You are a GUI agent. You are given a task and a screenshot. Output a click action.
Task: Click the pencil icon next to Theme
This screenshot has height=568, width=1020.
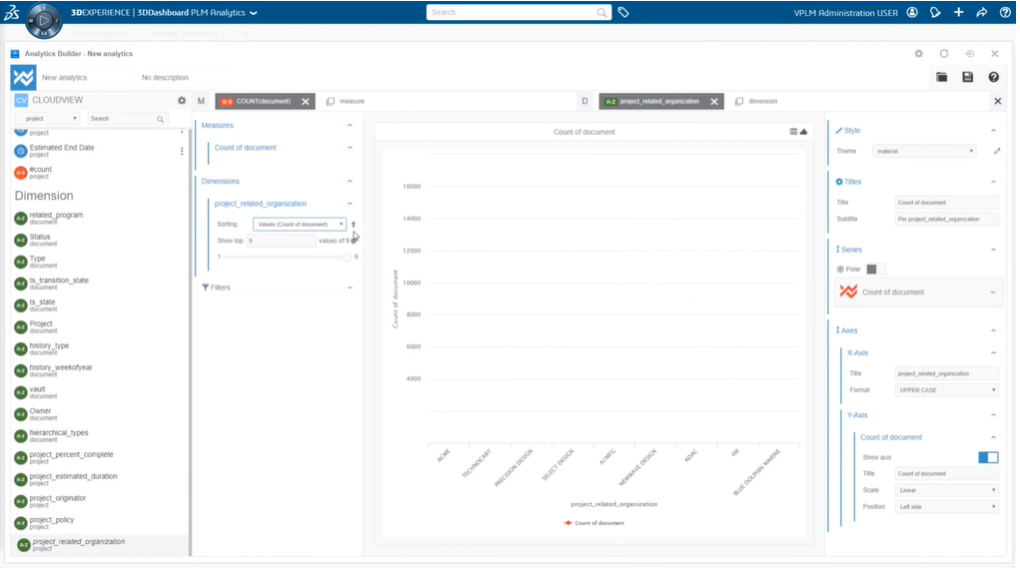pos(996,151)
